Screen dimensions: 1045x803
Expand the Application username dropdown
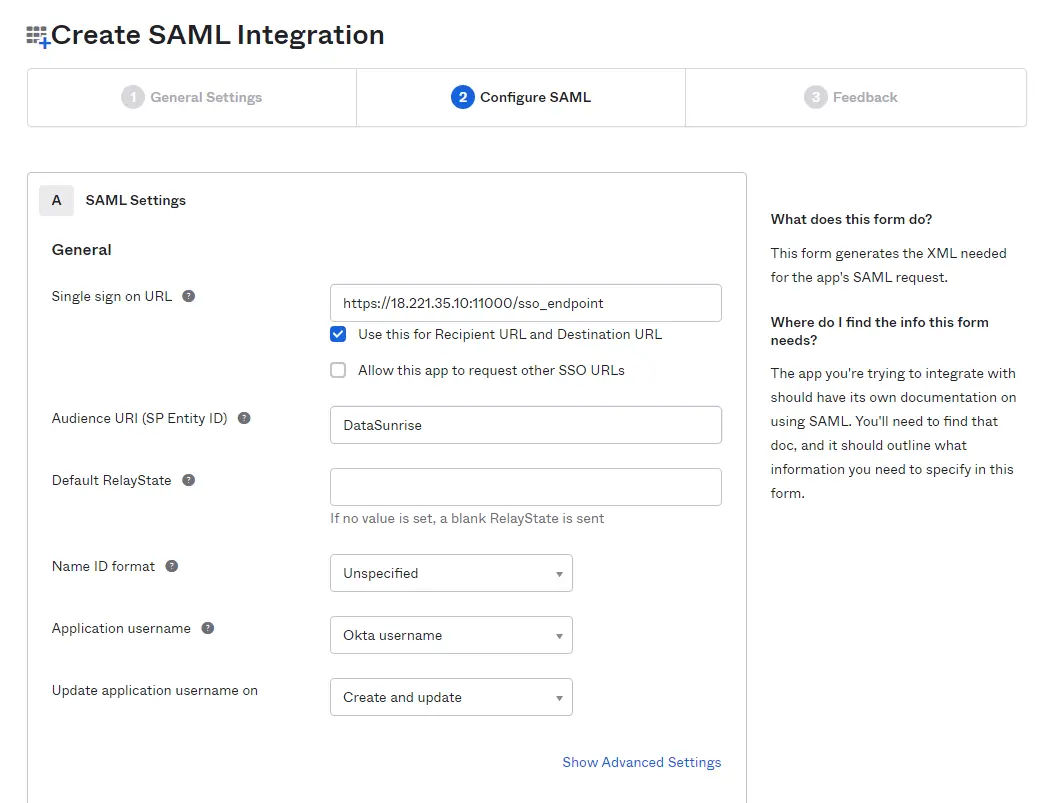point(451,635)
